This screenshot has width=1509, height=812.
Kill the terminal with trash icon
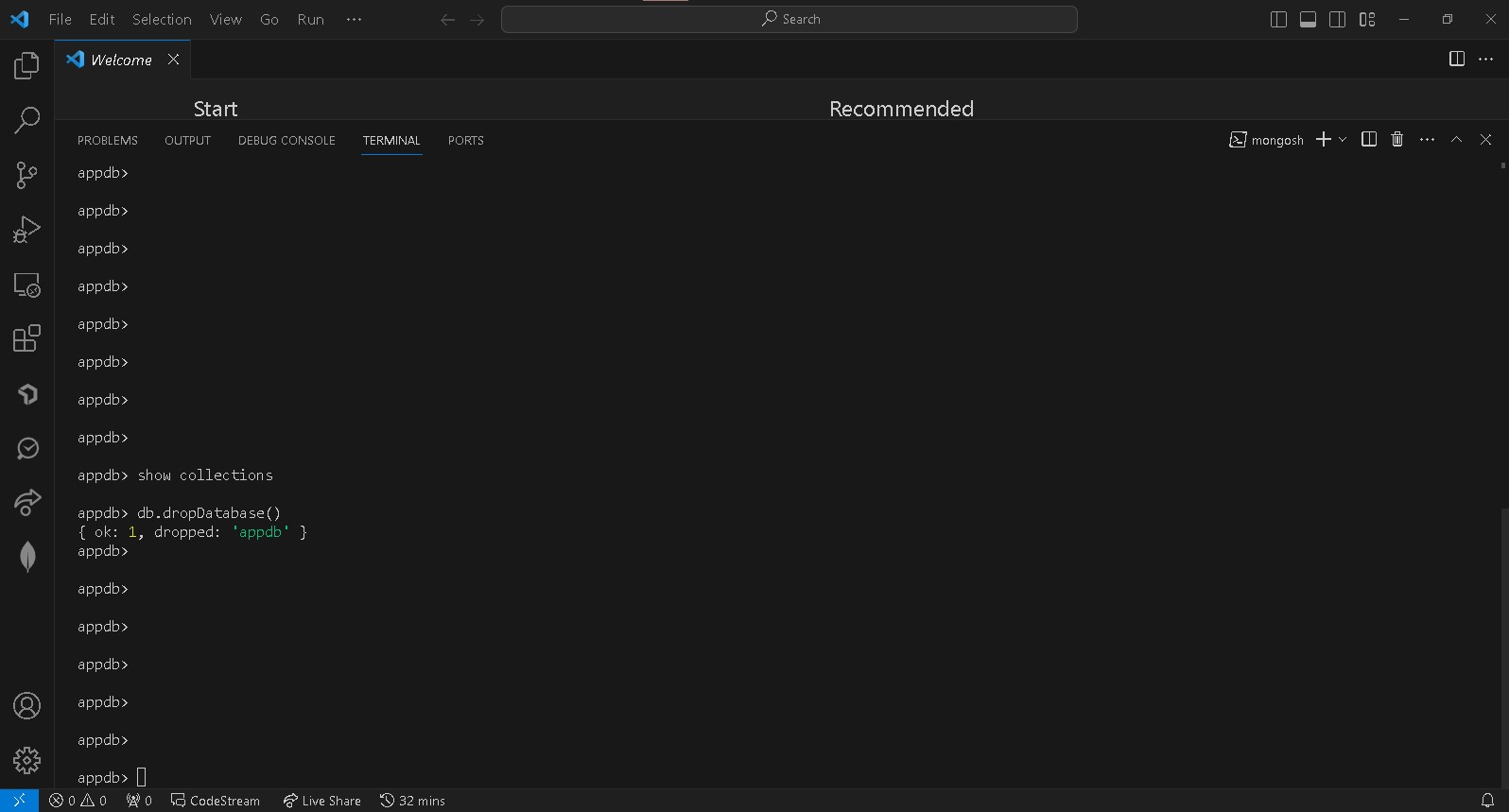click(1397, 140)
